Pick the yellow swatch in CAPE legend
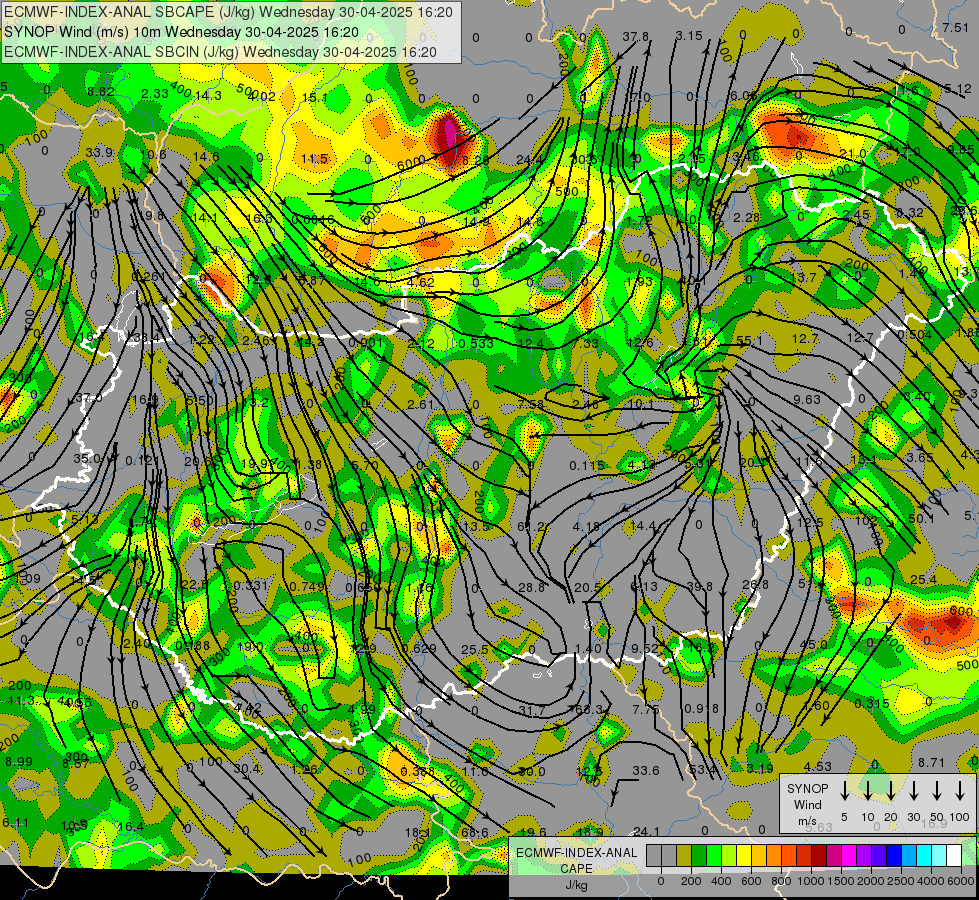Viewport: 979px width, 900px height. pyautogui.click(x=744, y=855)
